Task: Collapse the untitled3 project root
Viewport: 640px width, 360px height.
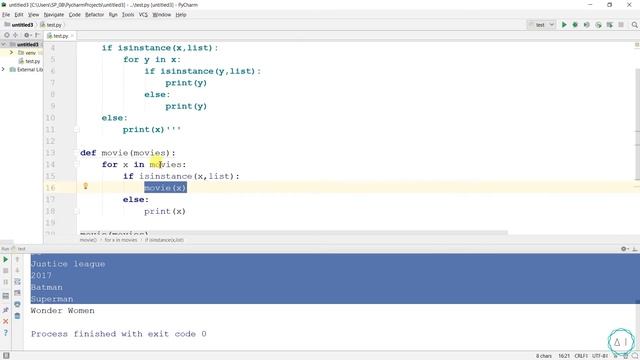Action: pyautogui.click(x=4, y=44)
